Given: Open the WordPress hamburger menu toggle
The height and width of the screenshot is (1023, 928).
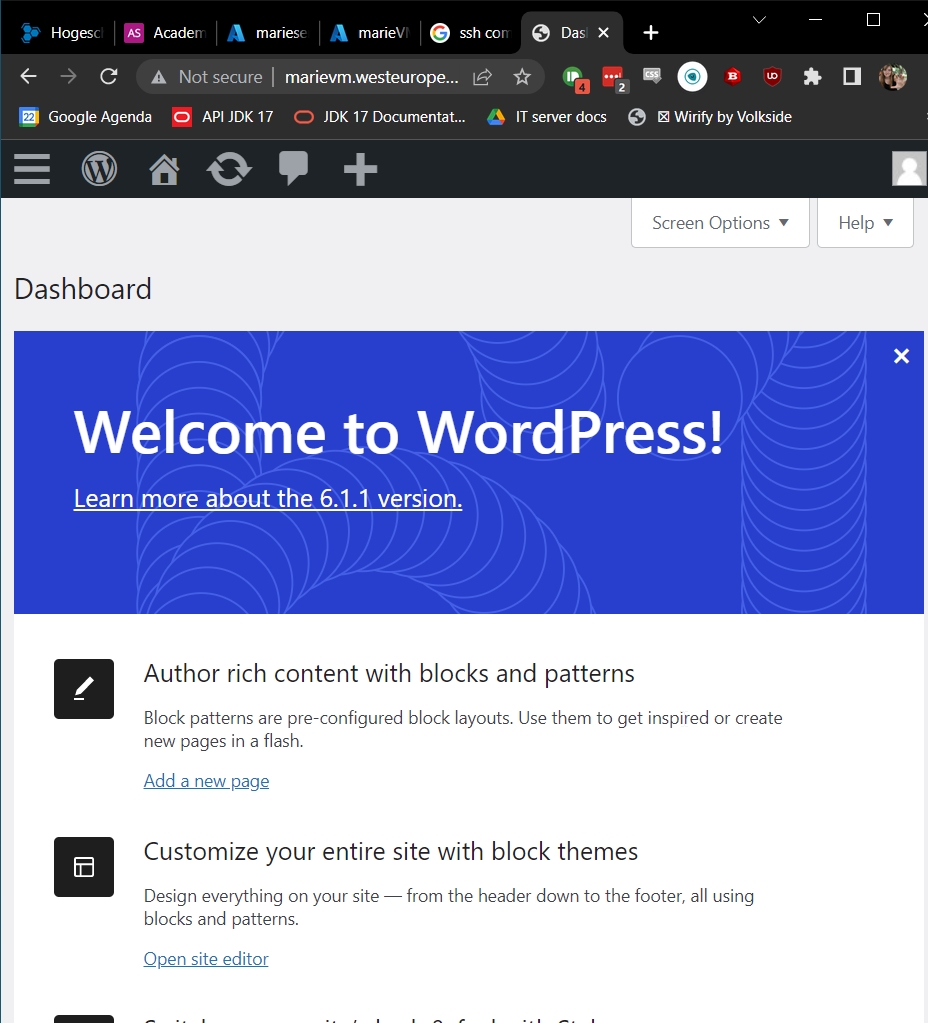Looking at the screenshot, I should coord(32,169).
